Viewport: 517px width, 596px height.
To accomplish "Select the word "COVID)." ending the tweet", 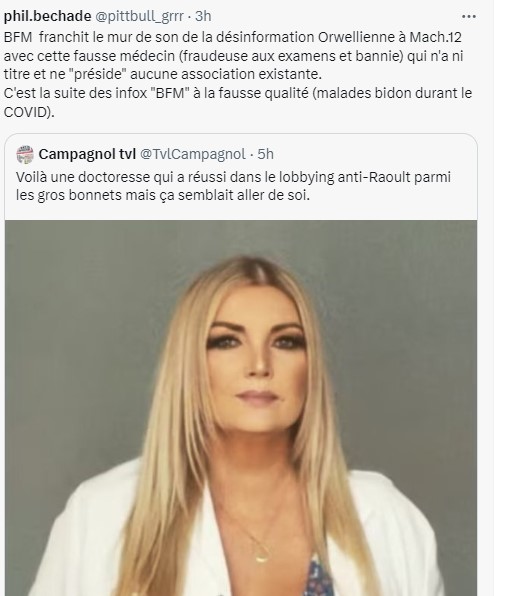I will (x=29, y=112).
